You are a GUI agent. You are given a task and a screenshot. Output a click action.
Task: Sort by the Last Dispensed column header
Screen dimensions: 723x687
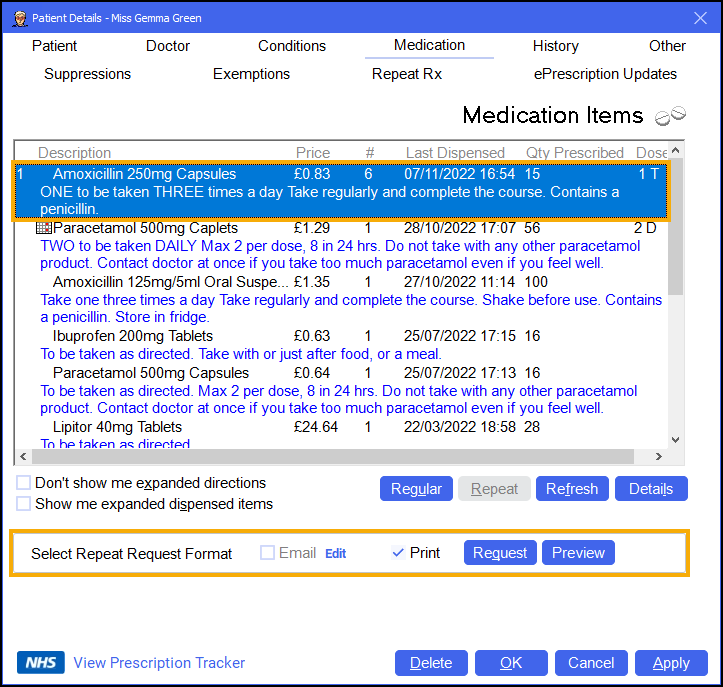click(455, 153)
